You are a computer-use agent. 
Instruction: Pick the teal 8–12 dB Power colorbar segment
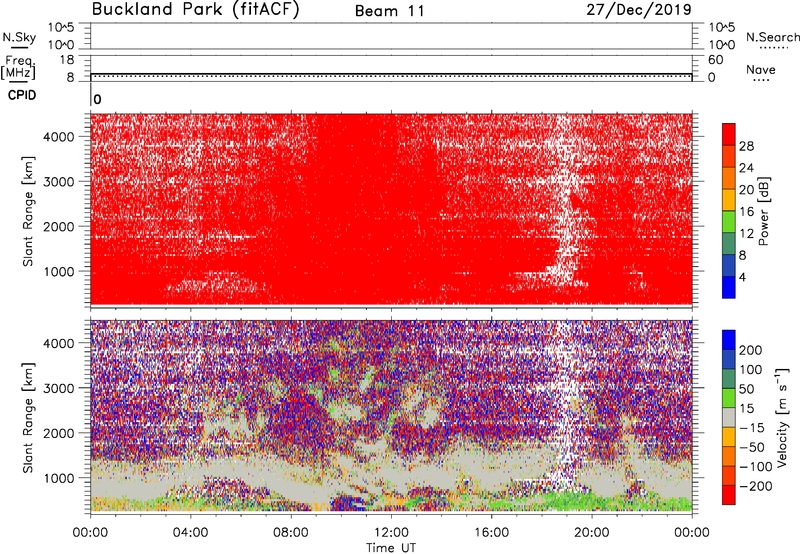click(x=729, y=244)
